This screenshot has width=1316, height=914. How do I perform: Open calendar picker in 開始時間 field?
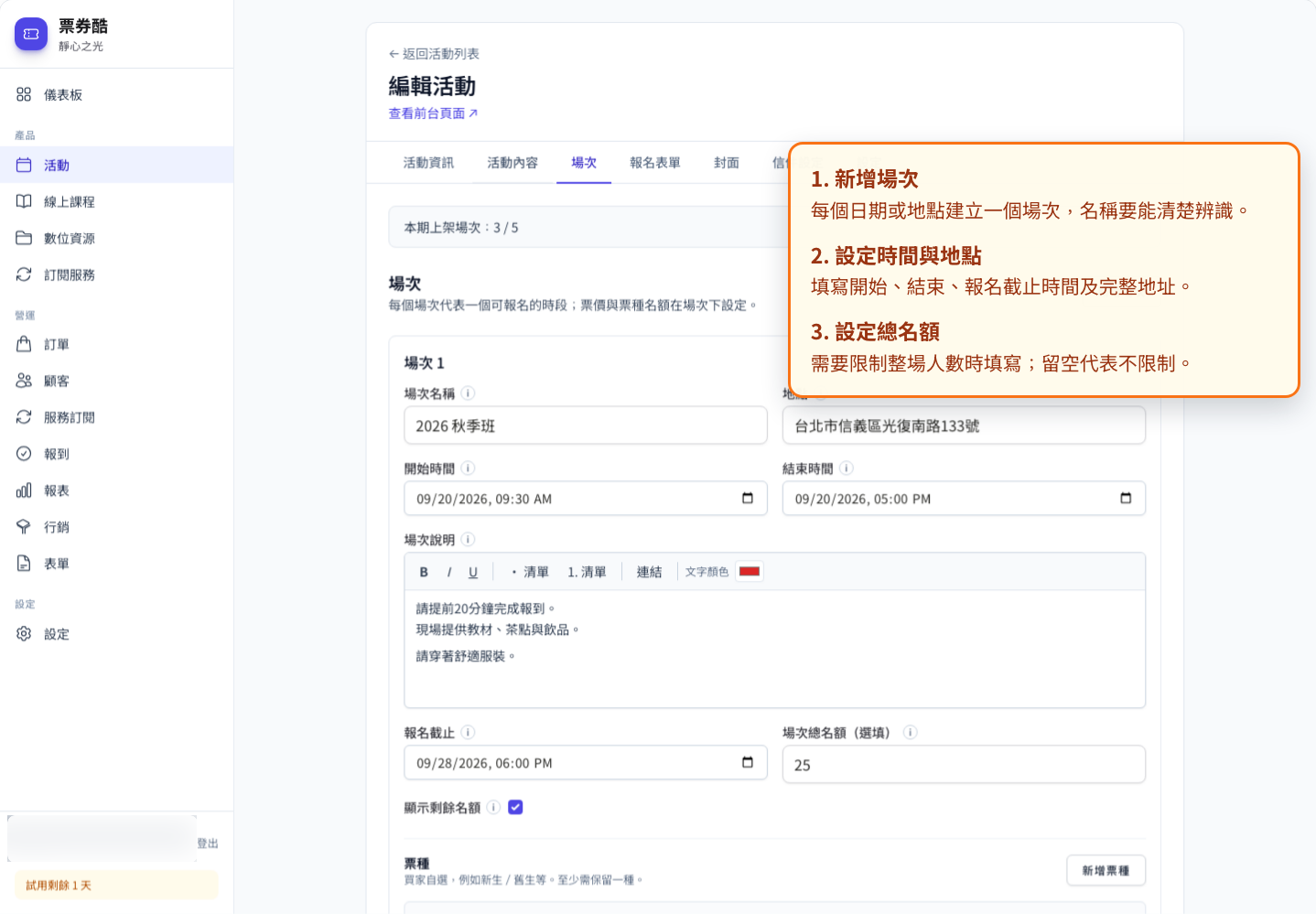(748, 499)
